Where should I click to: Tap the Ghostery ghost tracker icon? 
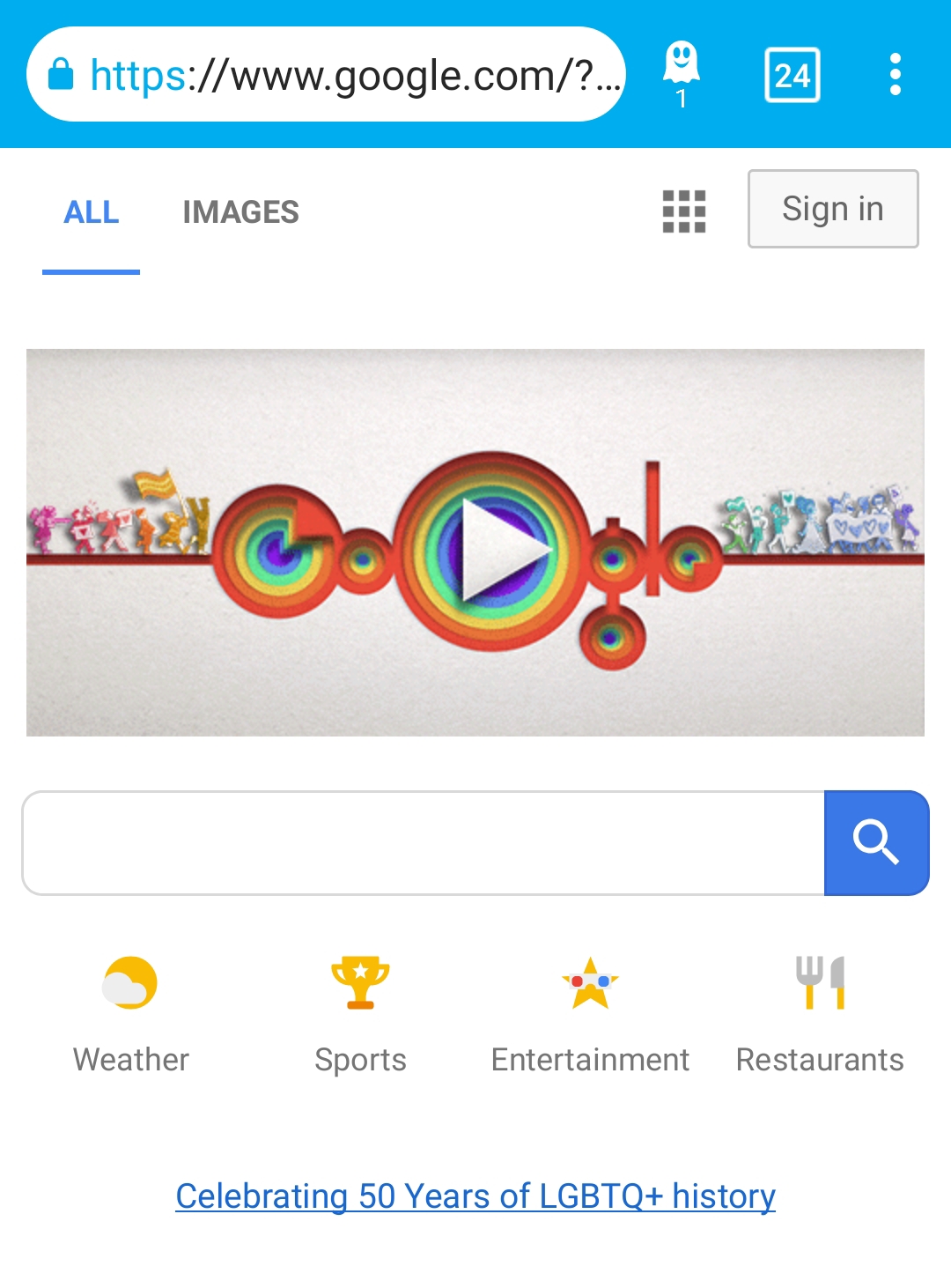(681, 74)
